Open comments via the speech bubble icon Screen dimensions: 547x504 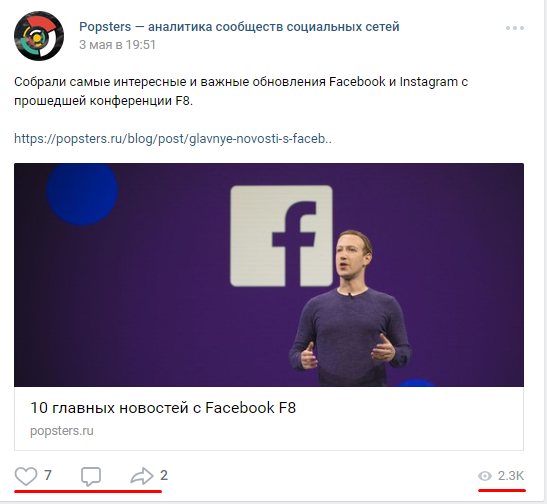pos(91,476)
